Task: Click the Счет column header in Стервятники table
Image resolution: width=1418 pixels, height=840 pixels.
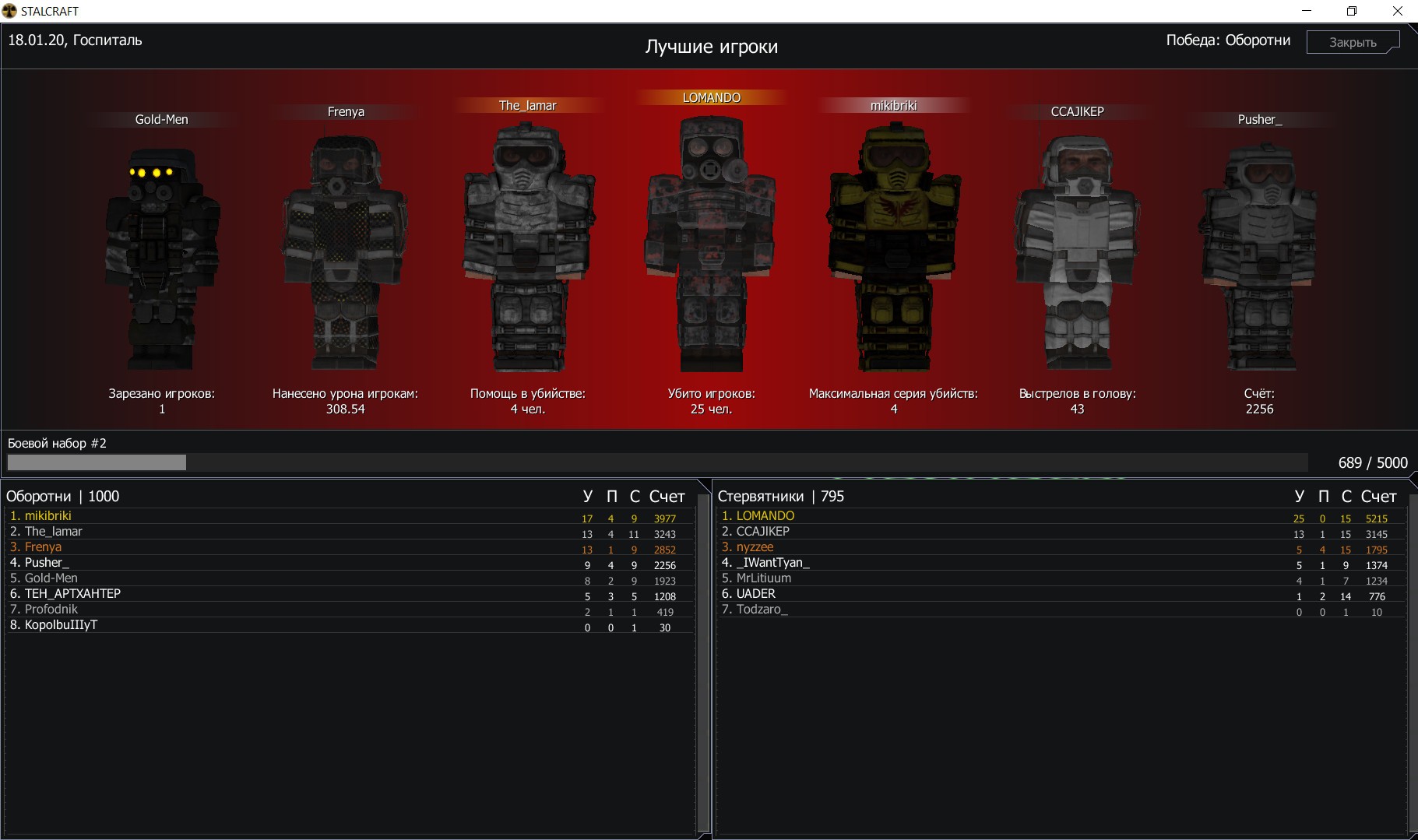Action: click(x=1379, y=497)
